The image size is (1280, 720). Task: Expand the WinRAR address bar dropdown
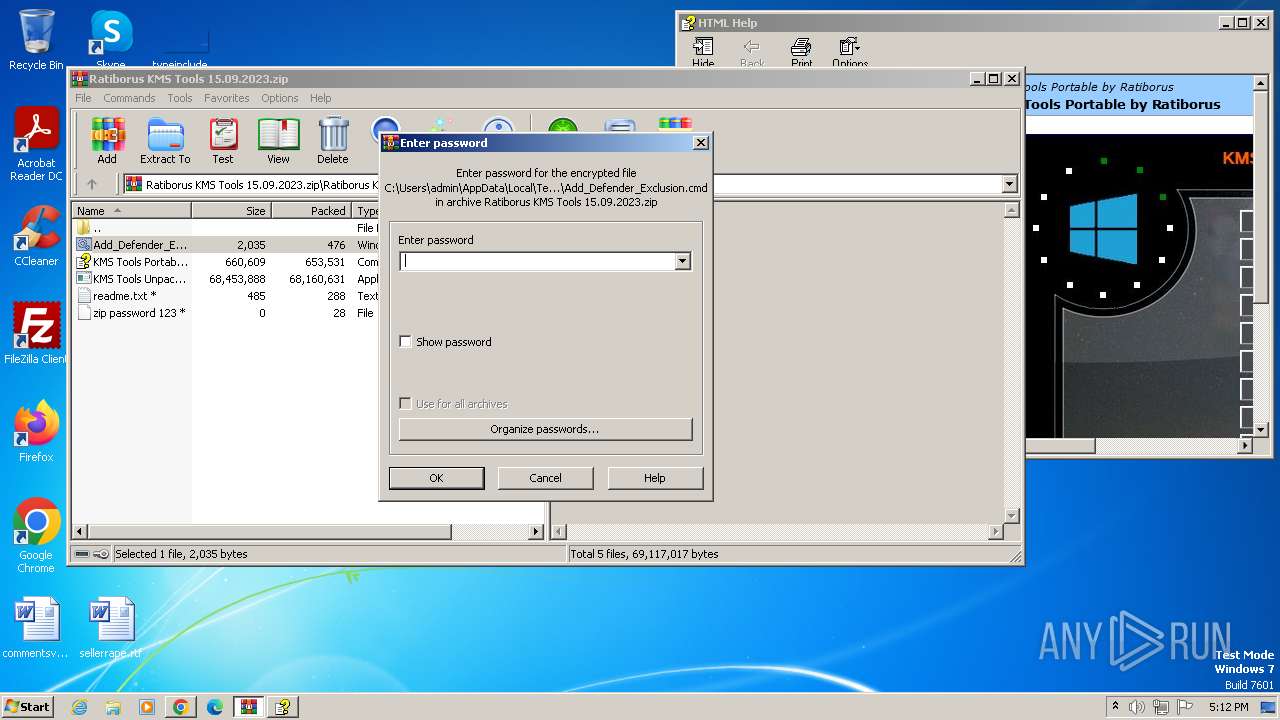click(1009, 184)
